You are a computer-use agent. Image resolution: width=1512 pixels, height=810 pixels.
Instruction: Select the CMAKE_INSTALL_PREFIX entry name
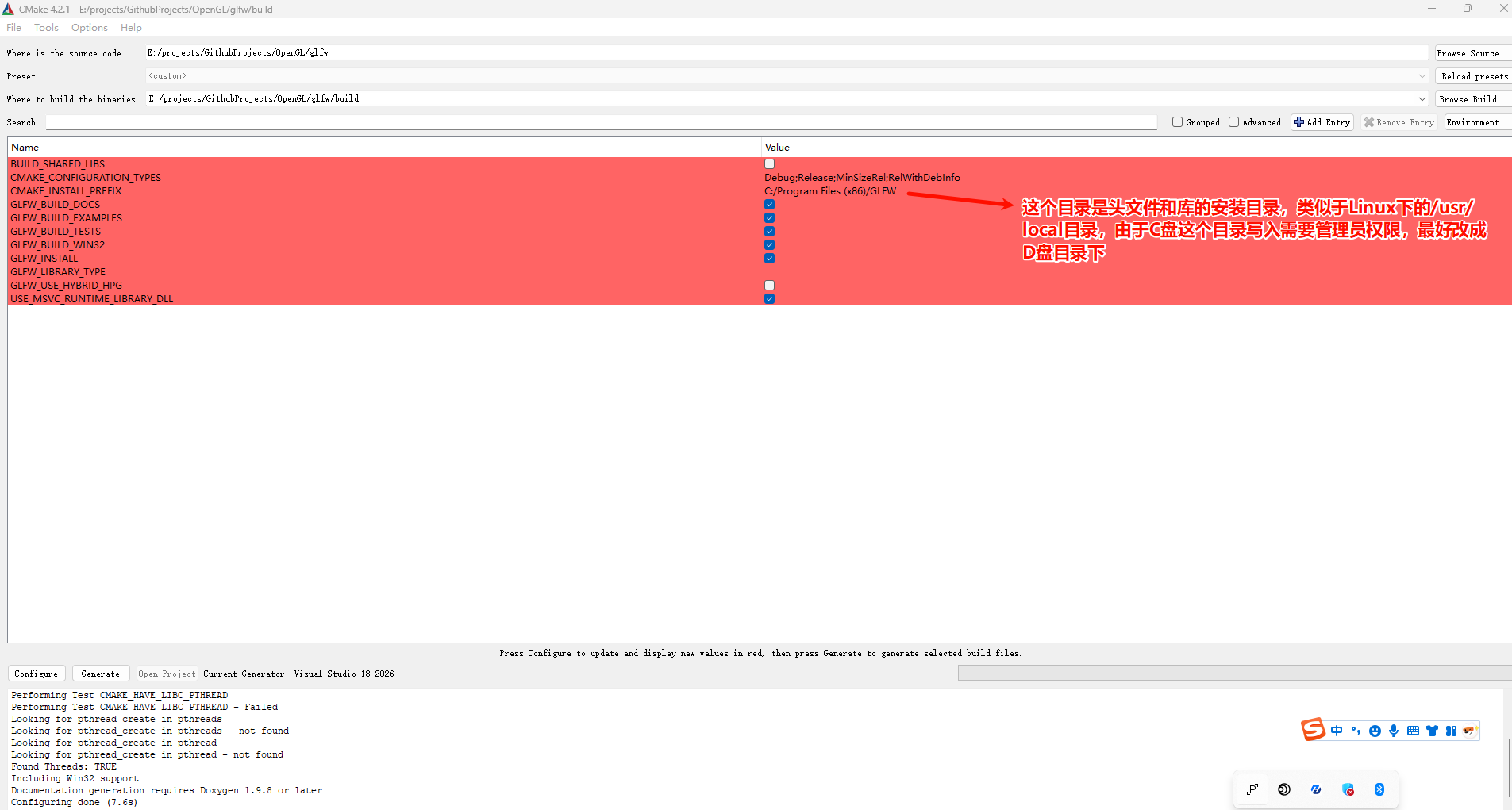pos(66,191)
